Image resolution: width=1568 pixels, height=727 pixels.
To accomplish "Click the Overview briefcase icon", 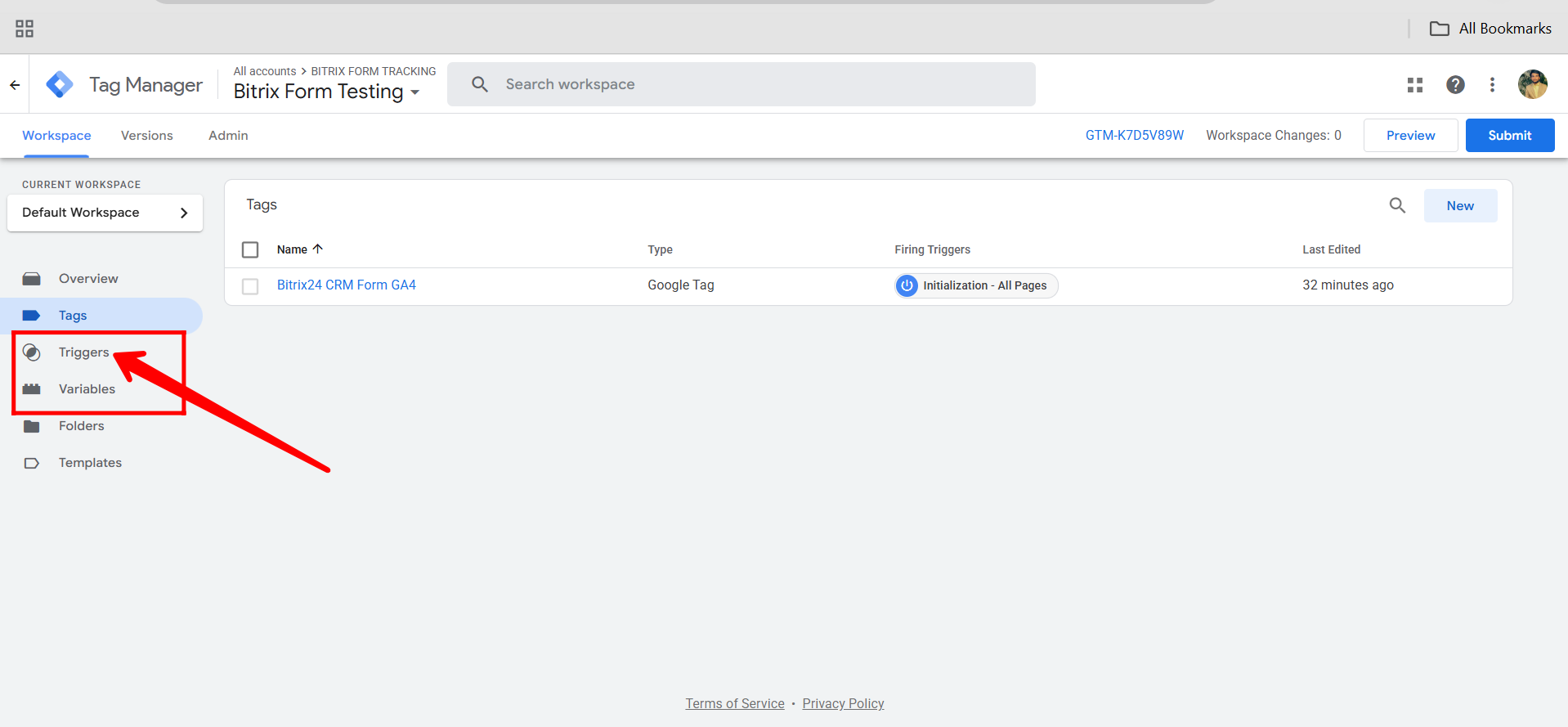I will pyautogui.click(x=32, y=279).
